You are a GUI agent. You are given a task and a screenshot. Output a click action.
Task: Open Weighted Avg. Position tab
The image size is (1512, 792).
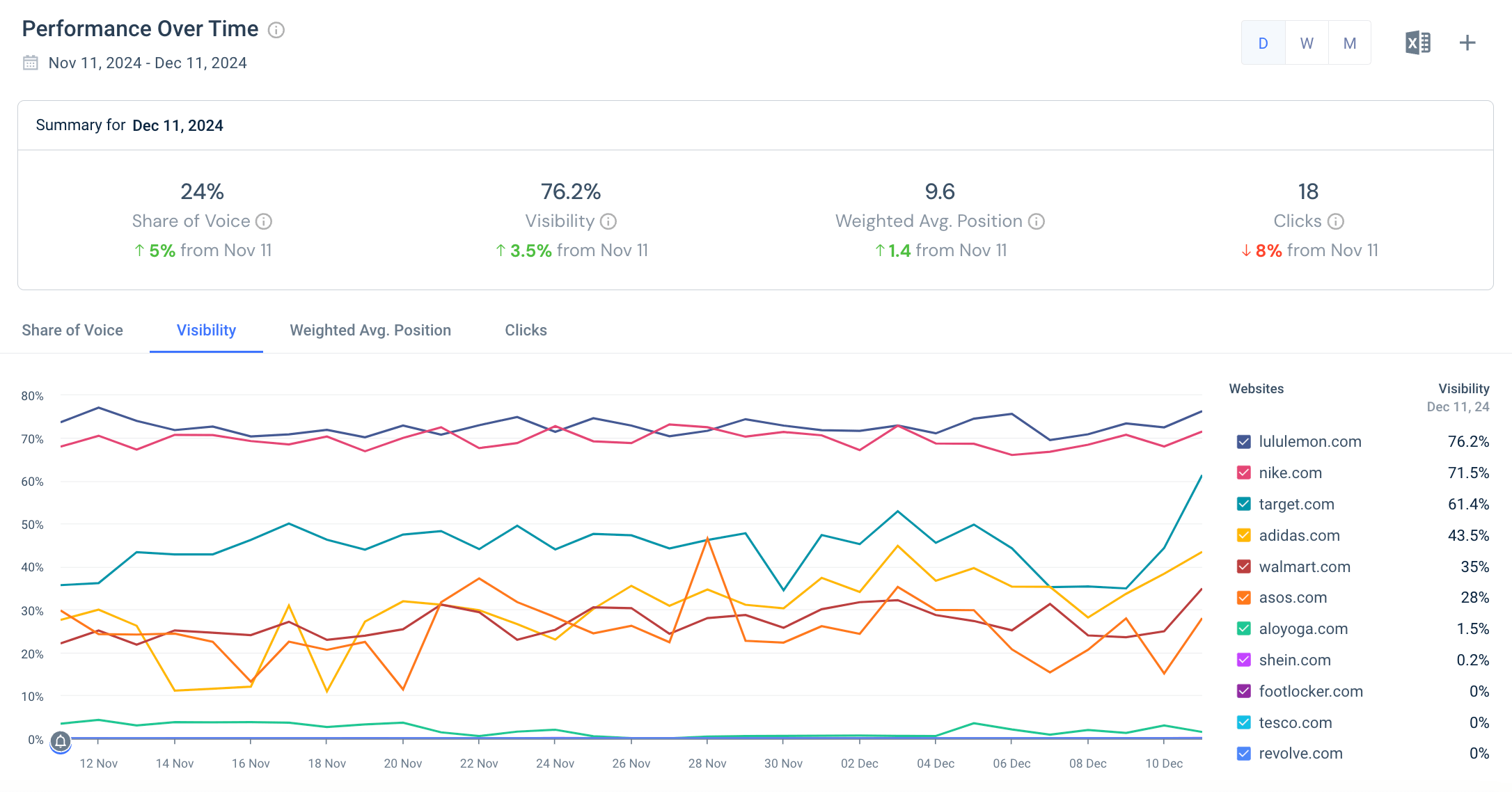[370, 331]
